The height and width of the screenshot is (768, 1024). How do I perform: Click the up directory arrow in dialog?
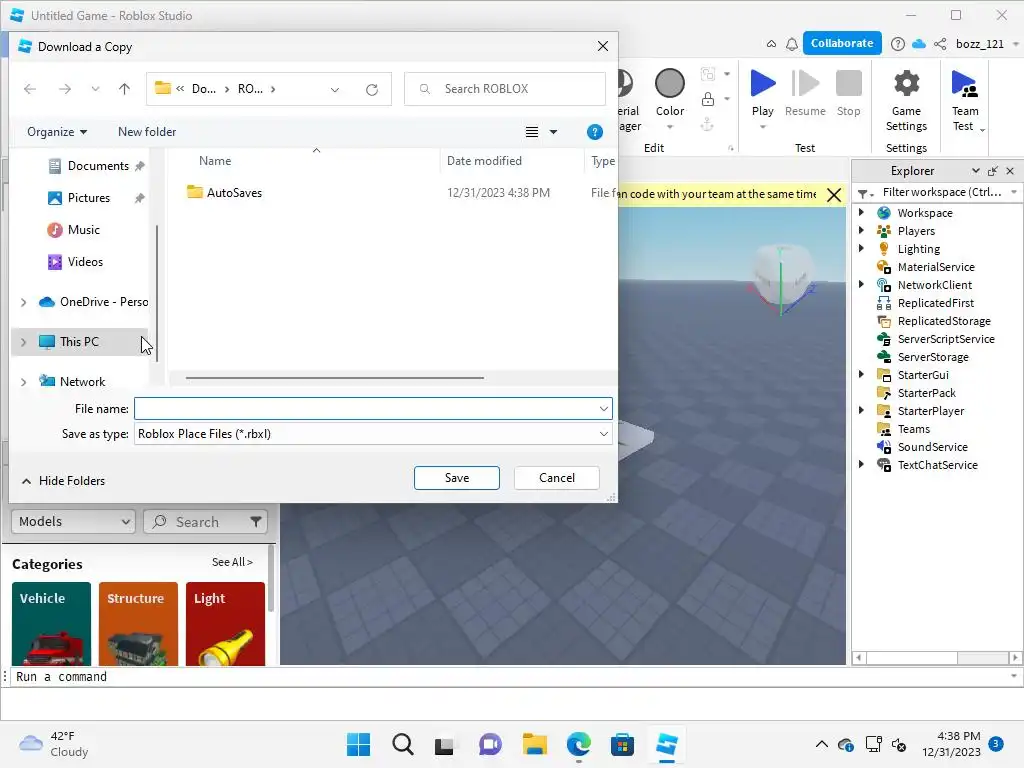124,89
